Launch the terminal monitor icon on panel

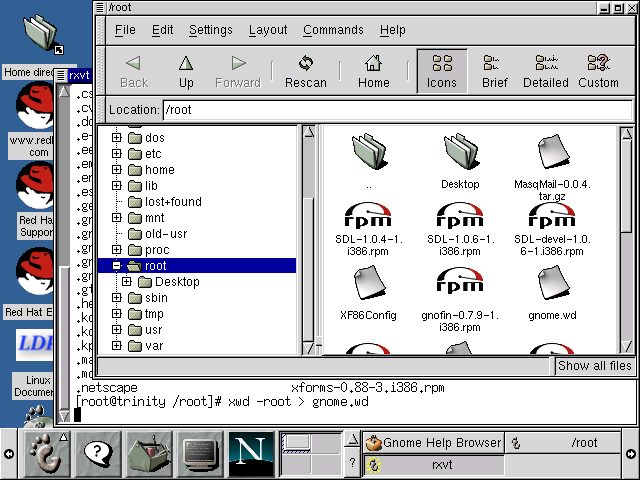point(200,454)
